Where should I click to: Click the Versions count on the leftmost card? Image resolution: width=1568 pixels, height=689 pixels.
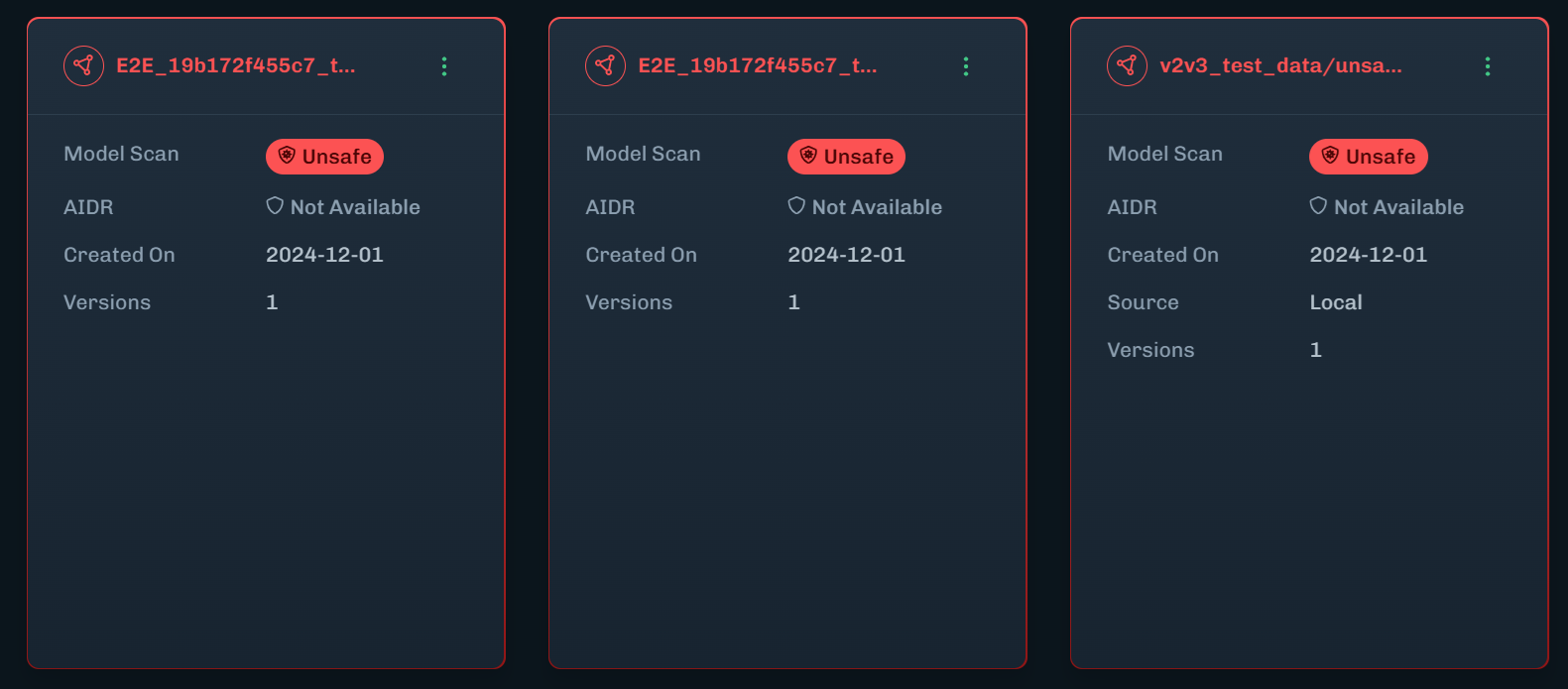coord(272,302)
